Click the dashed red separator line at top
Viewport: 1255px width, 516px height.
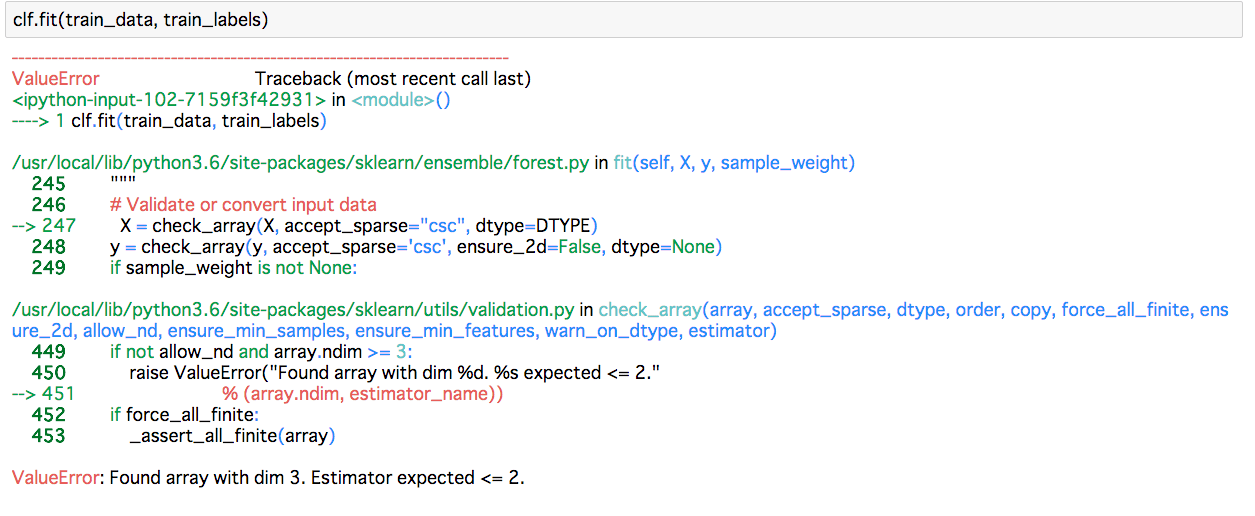[x=260, y=59]
